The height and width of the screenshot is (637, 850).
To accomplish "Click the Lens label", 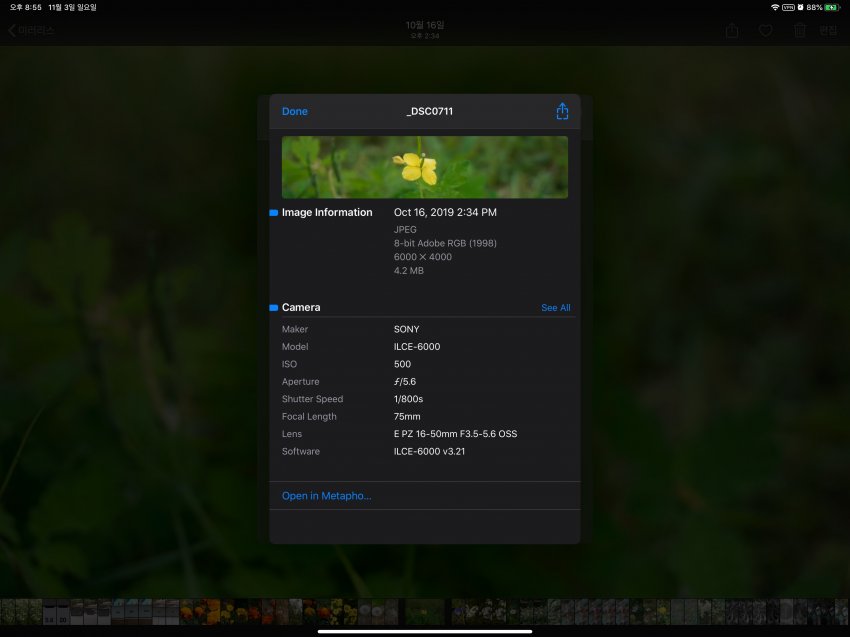I will 292,434.
